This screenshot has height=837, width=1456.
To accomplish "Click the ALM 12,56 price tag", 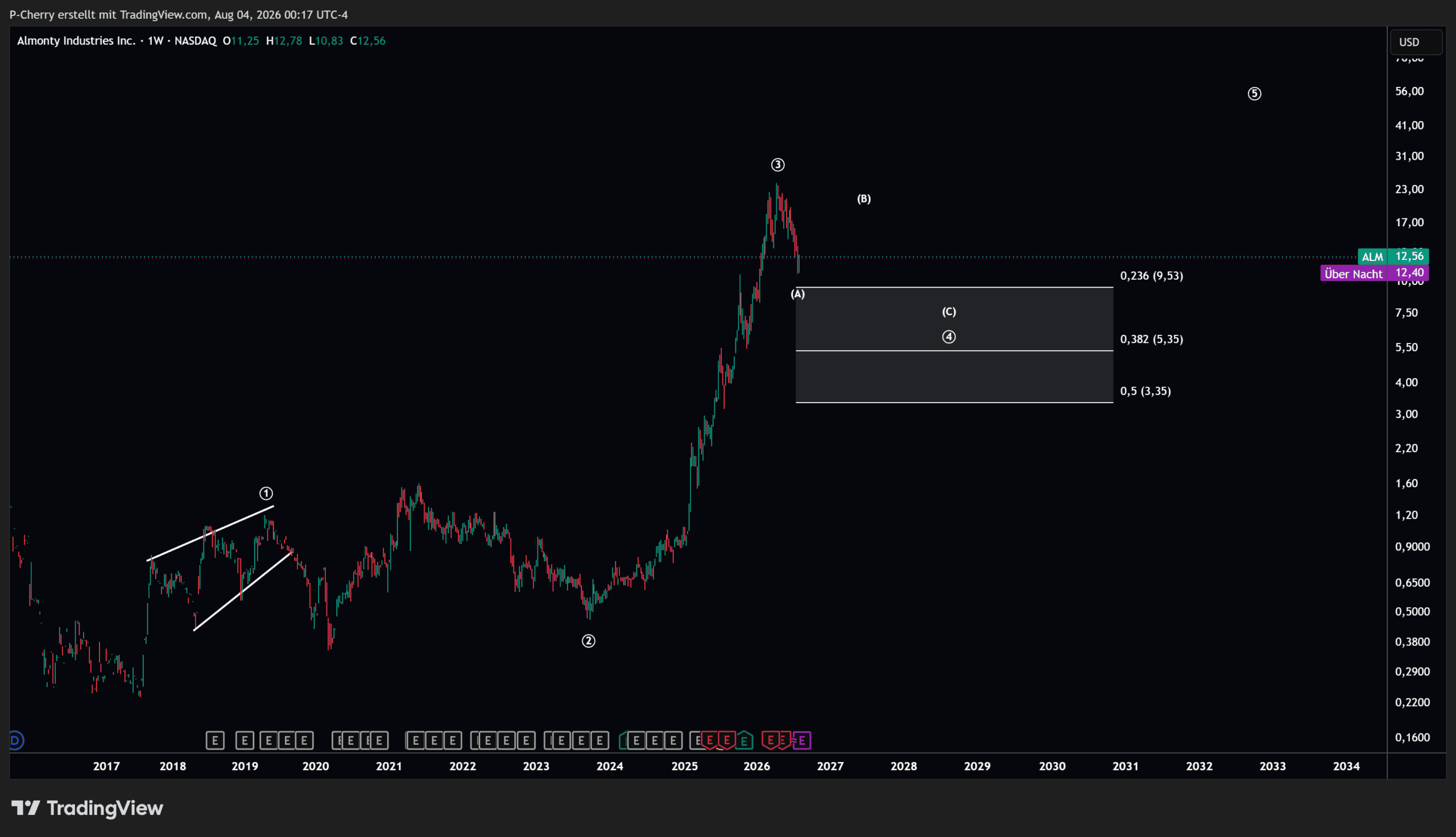I will (1393, 256).
